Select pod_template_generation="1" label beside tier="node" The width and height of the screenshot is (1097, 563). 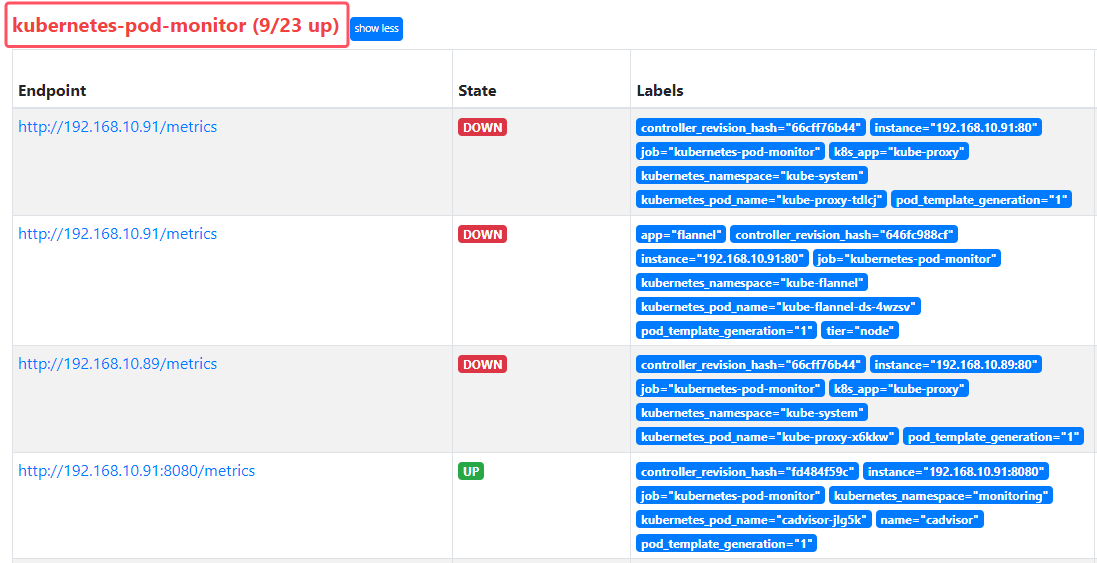(726, 330)
